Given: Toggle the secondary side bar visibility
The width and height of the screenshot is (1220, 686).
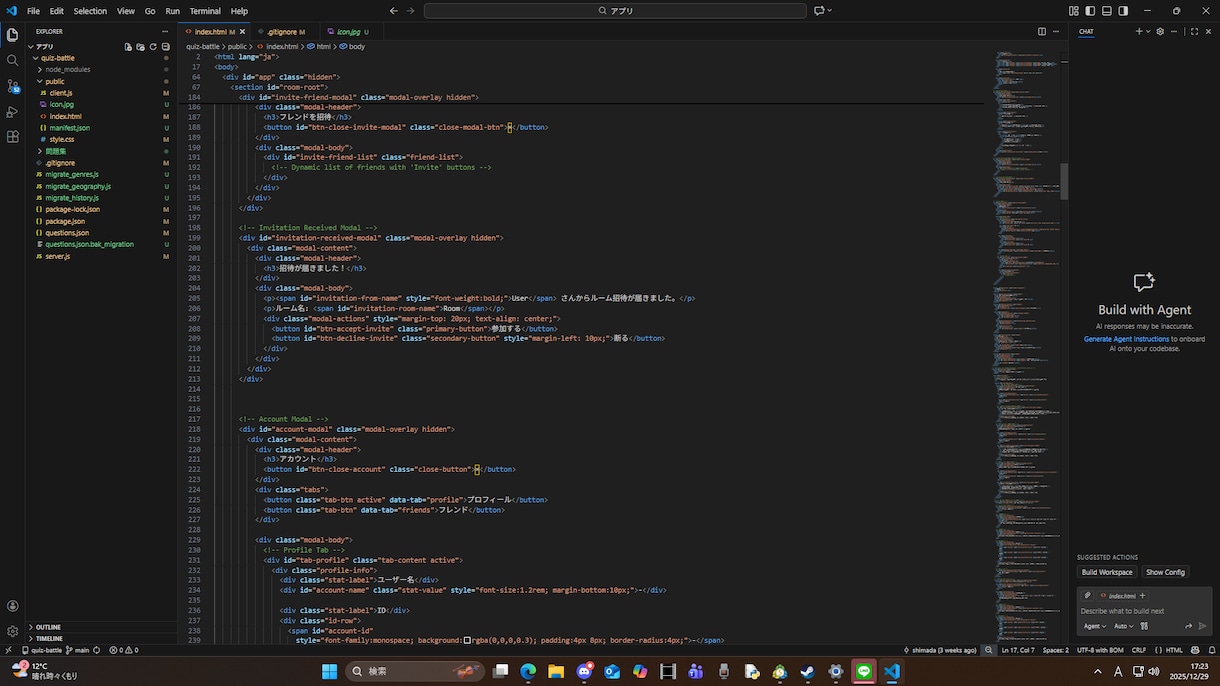Looking at the screenshot, I should 1123,11.
